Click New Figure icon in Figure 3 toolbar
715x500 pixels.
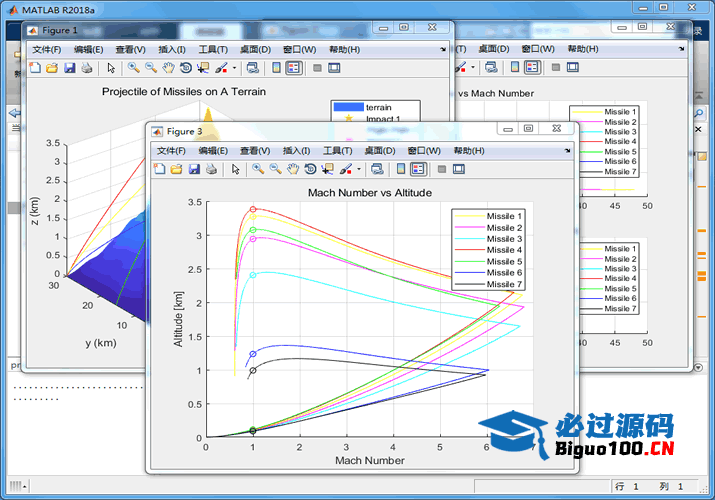click(159, 169)
